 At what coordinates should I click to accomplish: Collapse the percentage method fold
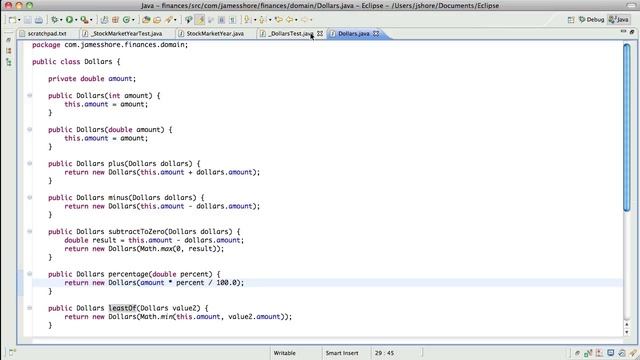[x=29, y=274]
